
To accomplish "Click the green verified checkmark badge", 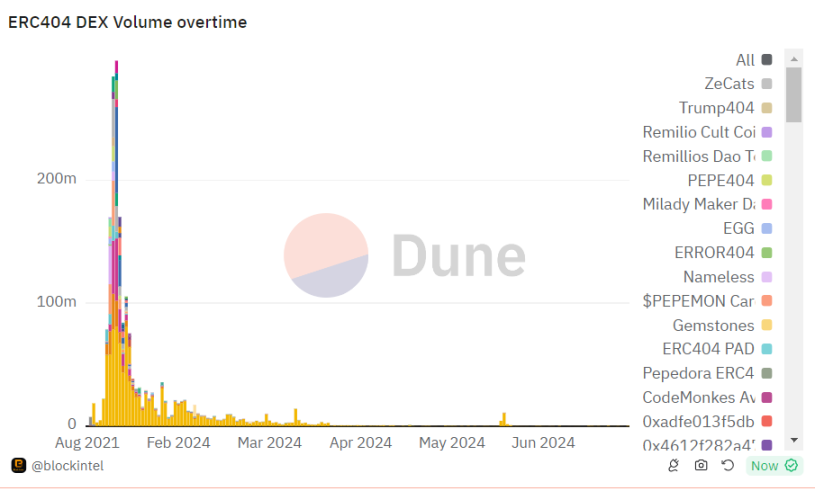I will [x=791, y=465].
